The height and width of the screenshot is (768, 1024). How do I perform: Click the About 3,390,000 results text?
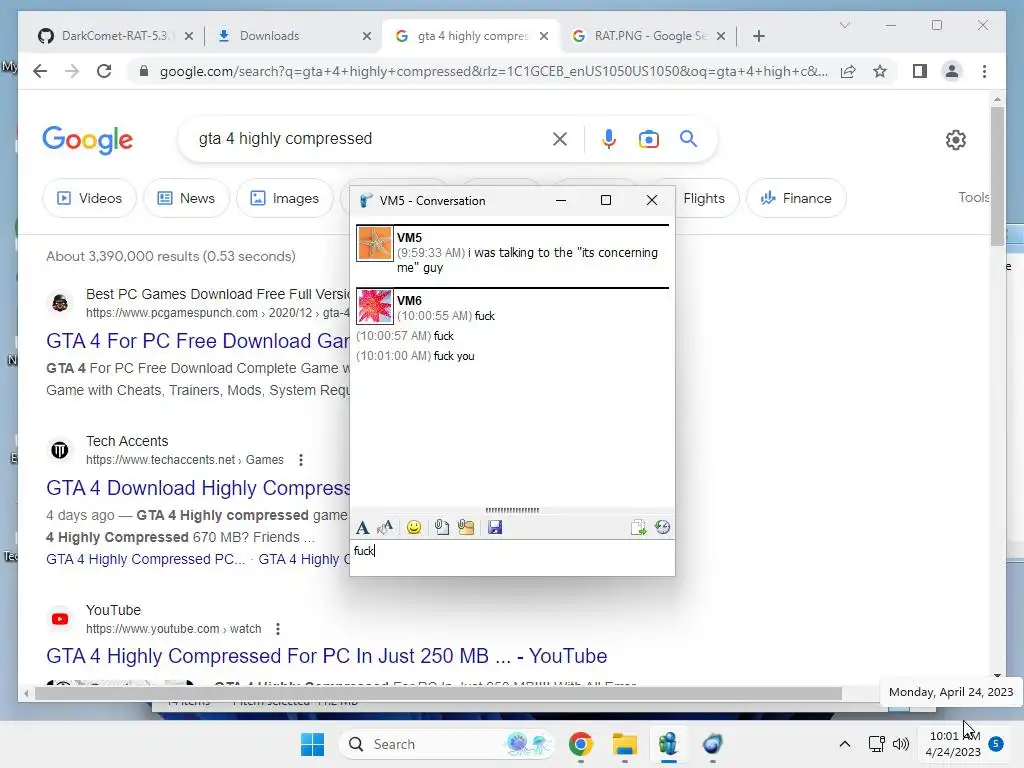(x=170, y=256)
